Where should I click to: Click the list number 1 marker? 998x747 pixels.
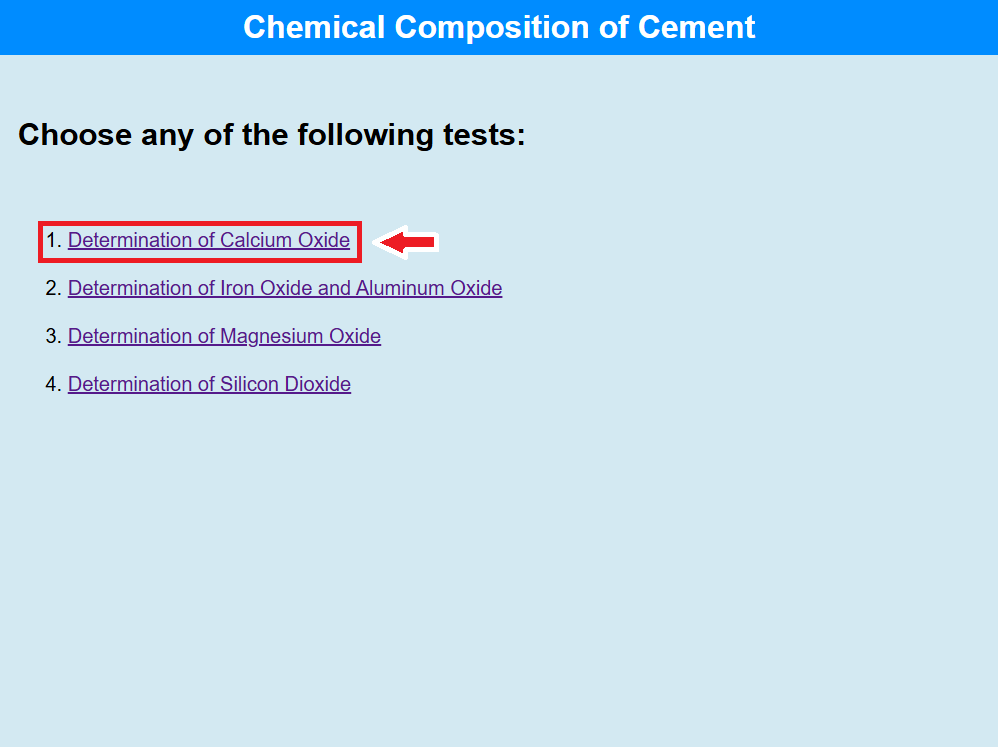point(53,241)
